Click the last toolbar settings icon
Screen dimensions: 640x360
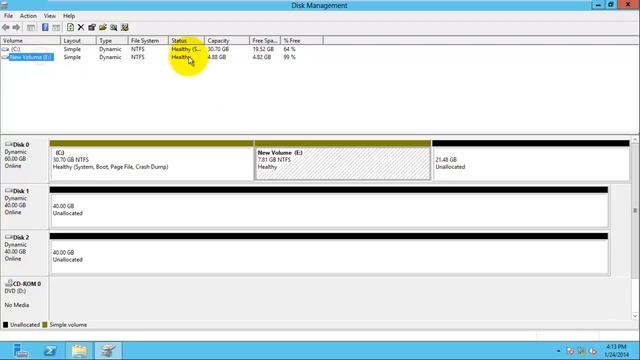(125, 27)
